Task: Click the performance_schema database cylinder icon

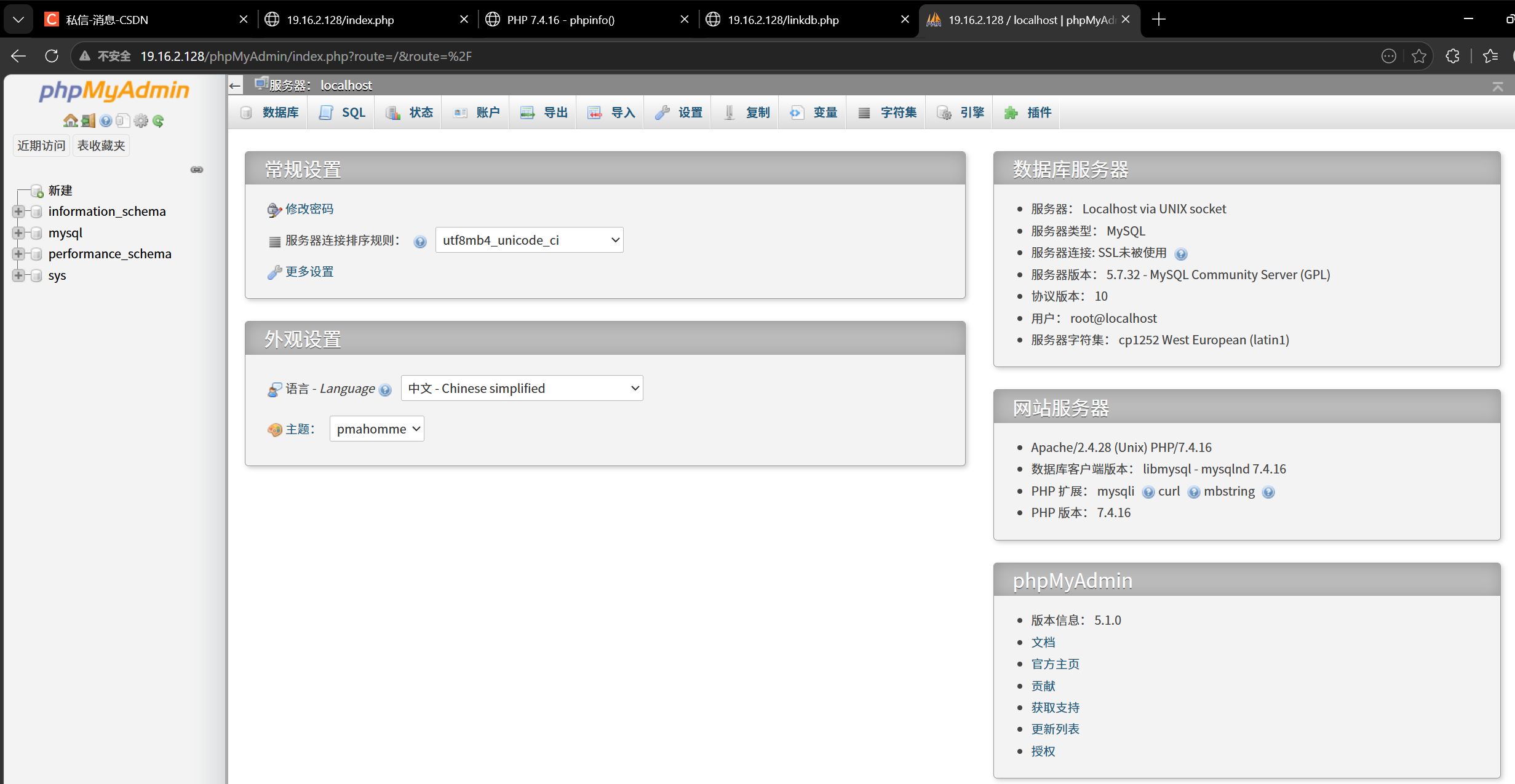Action: point(37,254)
